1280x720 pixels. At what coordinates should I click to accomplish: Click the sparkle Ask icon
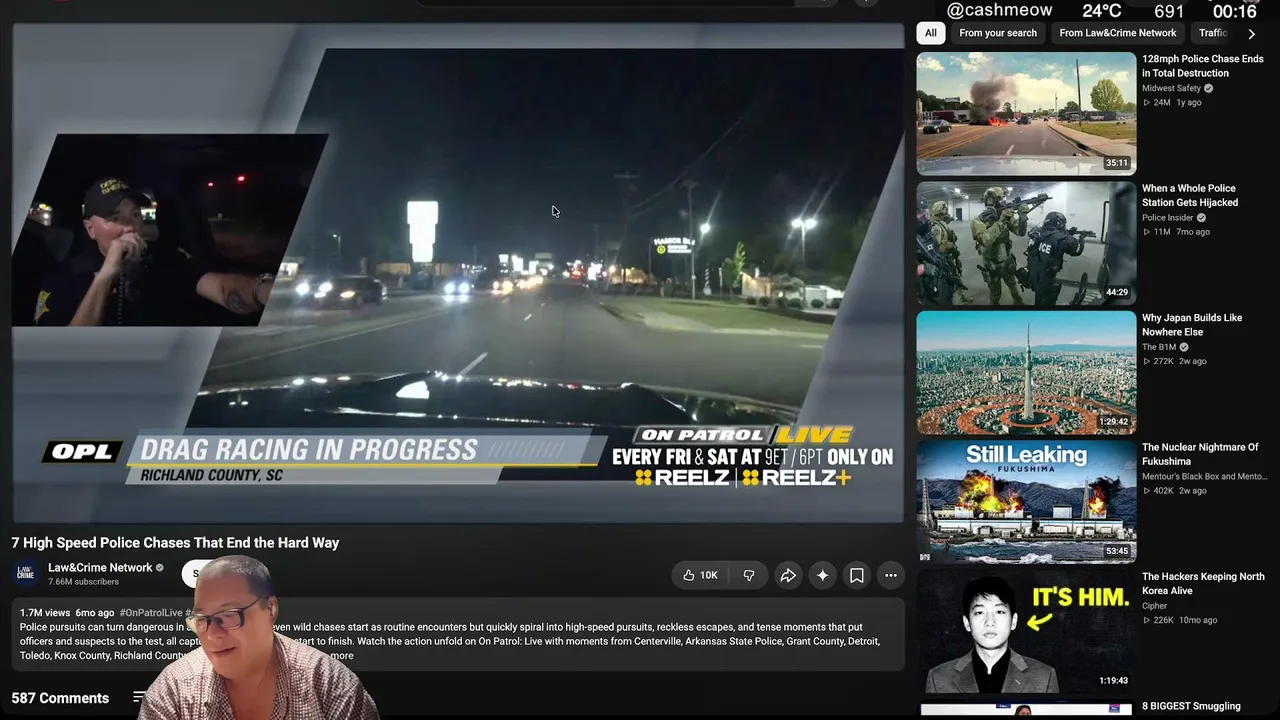coord(822,575)
